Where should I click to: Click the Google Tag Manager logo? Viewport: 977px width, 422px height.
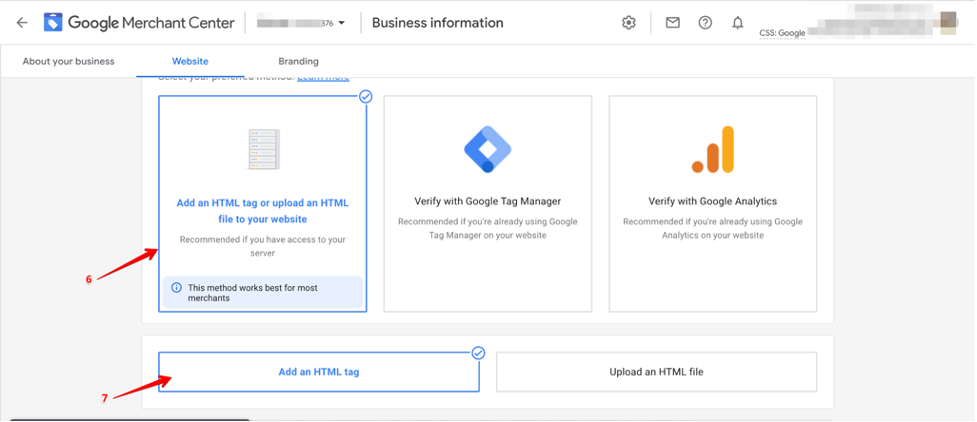pos(488,149)
